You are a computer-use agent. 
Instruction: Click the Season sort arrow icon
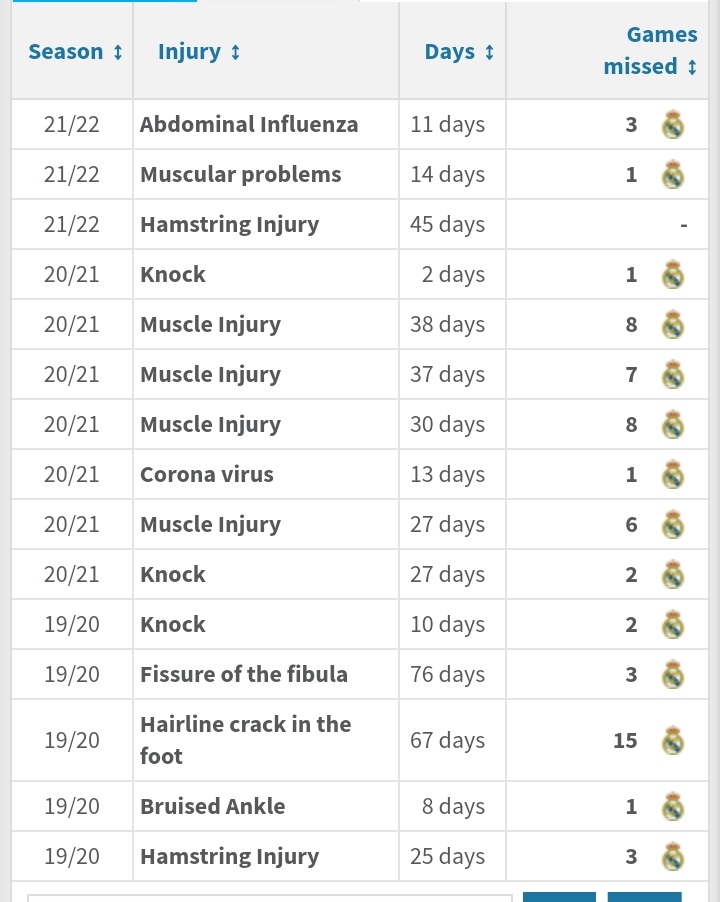(x=117, y=52)
